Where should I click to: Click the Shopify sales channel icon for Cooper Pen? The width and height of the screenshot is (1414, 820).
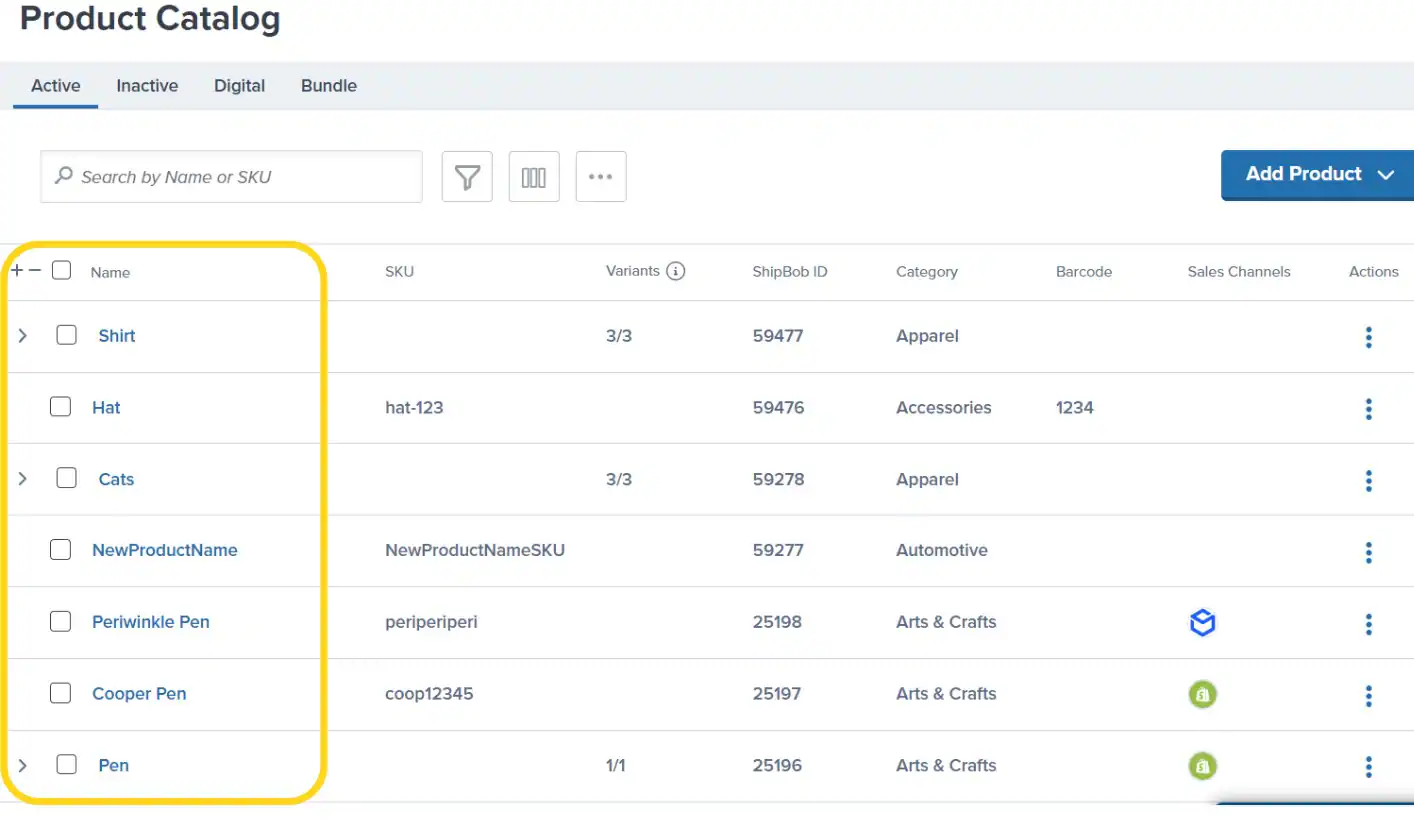coord(1202,693)
